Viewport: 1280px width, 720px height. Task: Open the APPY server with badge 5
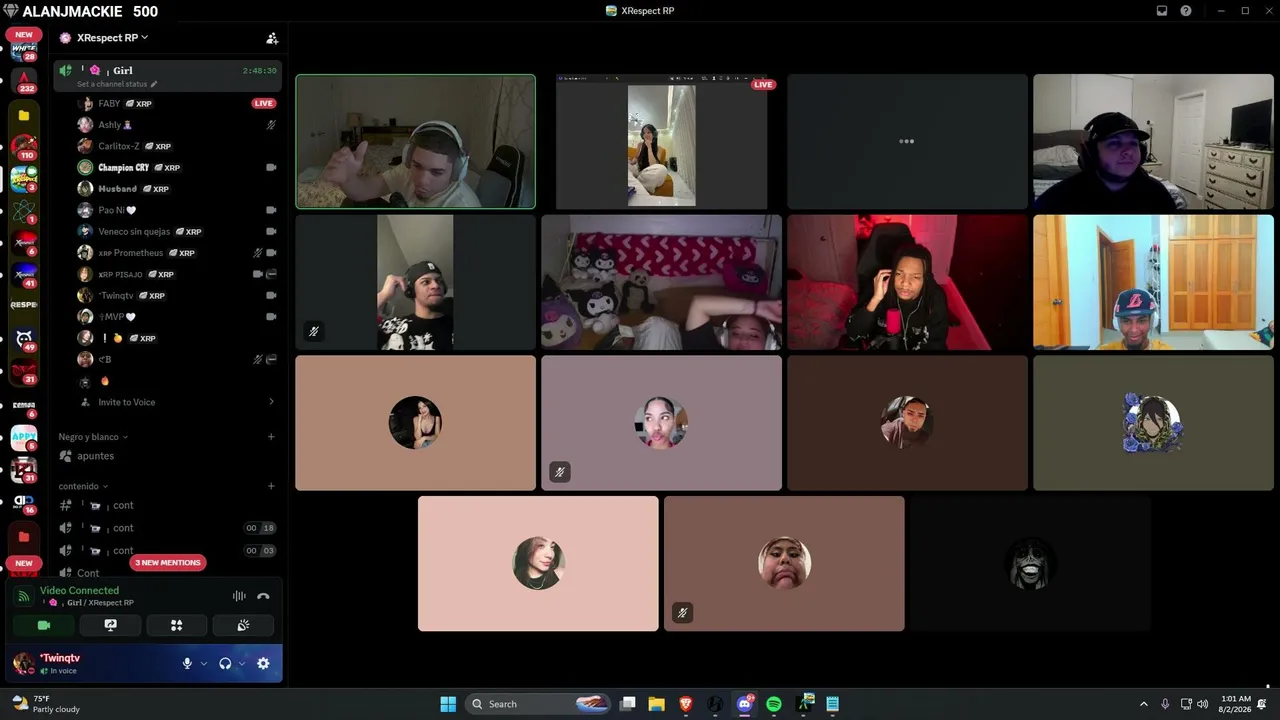(24, 438)
